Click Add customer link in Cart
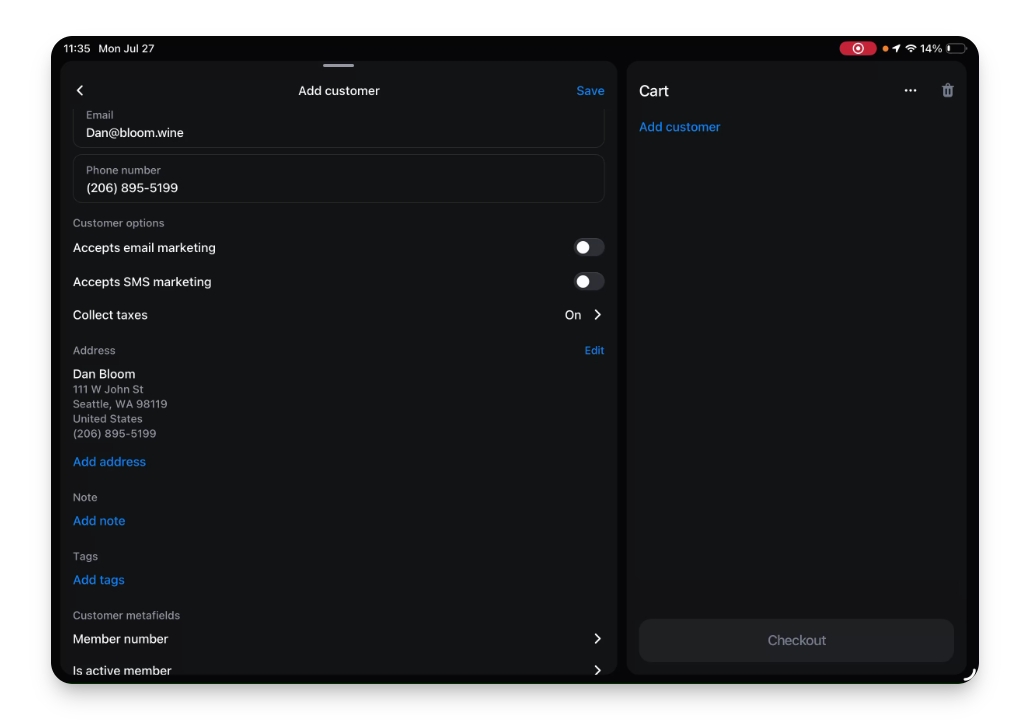This screenshot has height=720, width=1030. point(679,127)
